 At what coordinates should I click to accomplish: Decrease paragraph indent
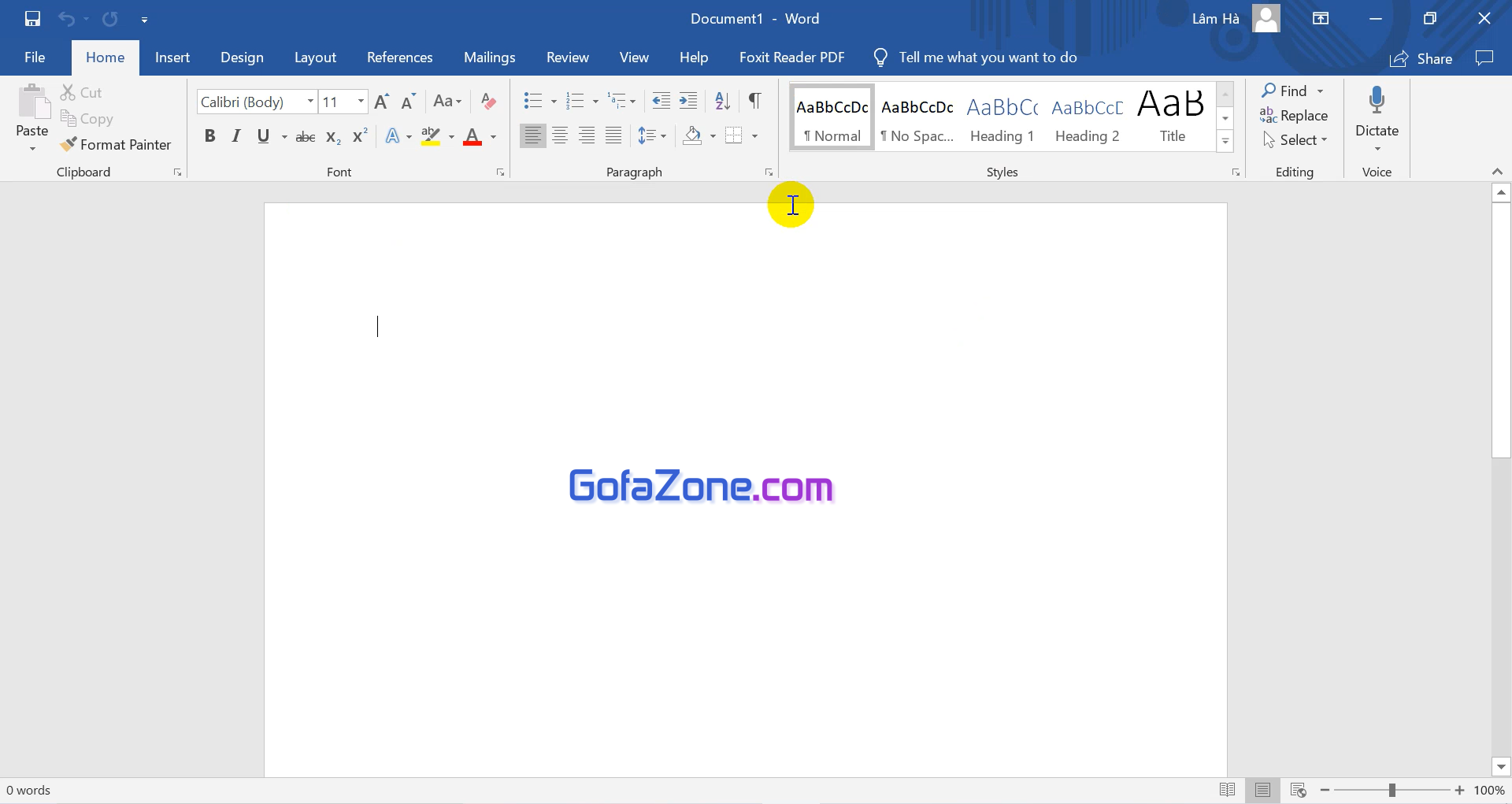[x=661, y=101]
